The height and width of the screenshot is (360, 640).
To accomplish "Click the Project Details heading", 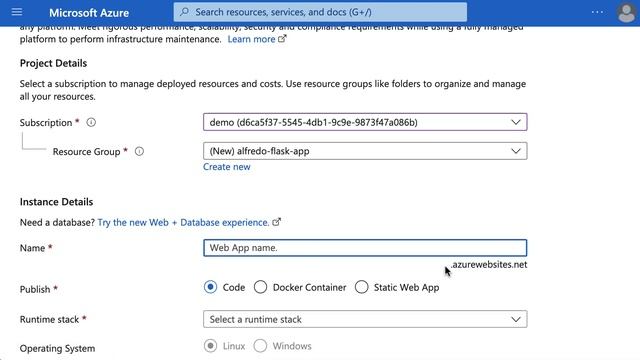I will (x=53, y=63).
